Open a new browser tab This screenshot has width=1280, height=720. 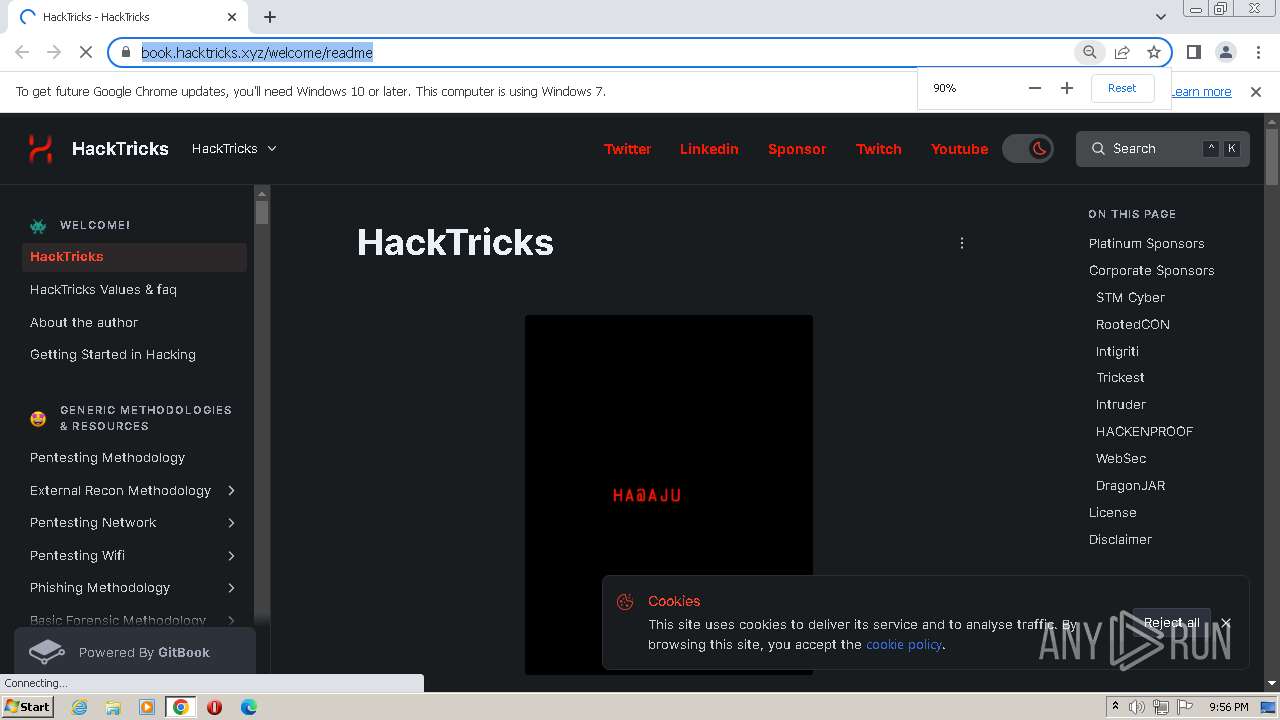[270, 17]
